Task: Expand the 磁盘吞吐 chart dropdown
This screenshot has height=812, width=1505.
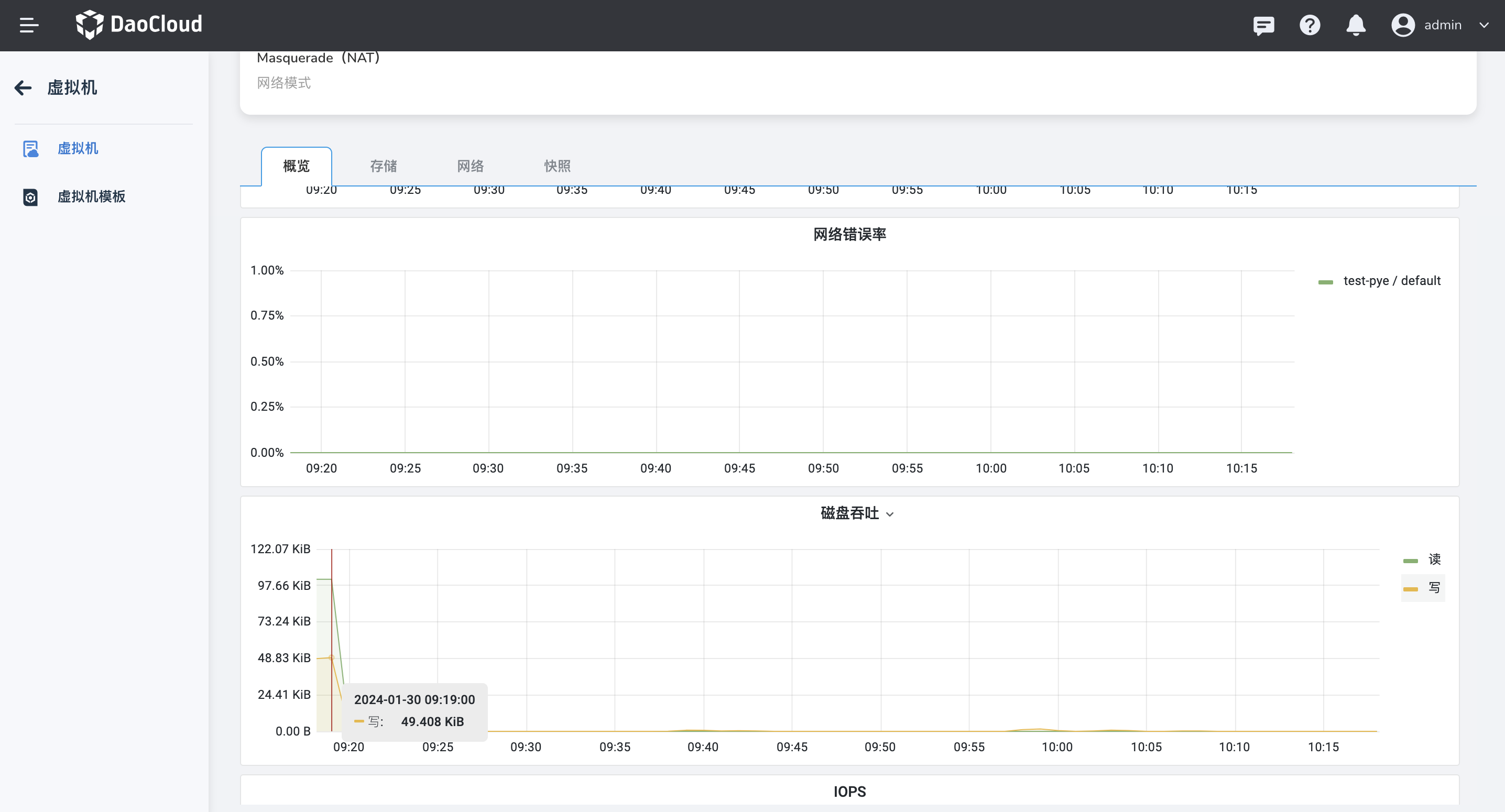Action: click(x=890, y=514)
